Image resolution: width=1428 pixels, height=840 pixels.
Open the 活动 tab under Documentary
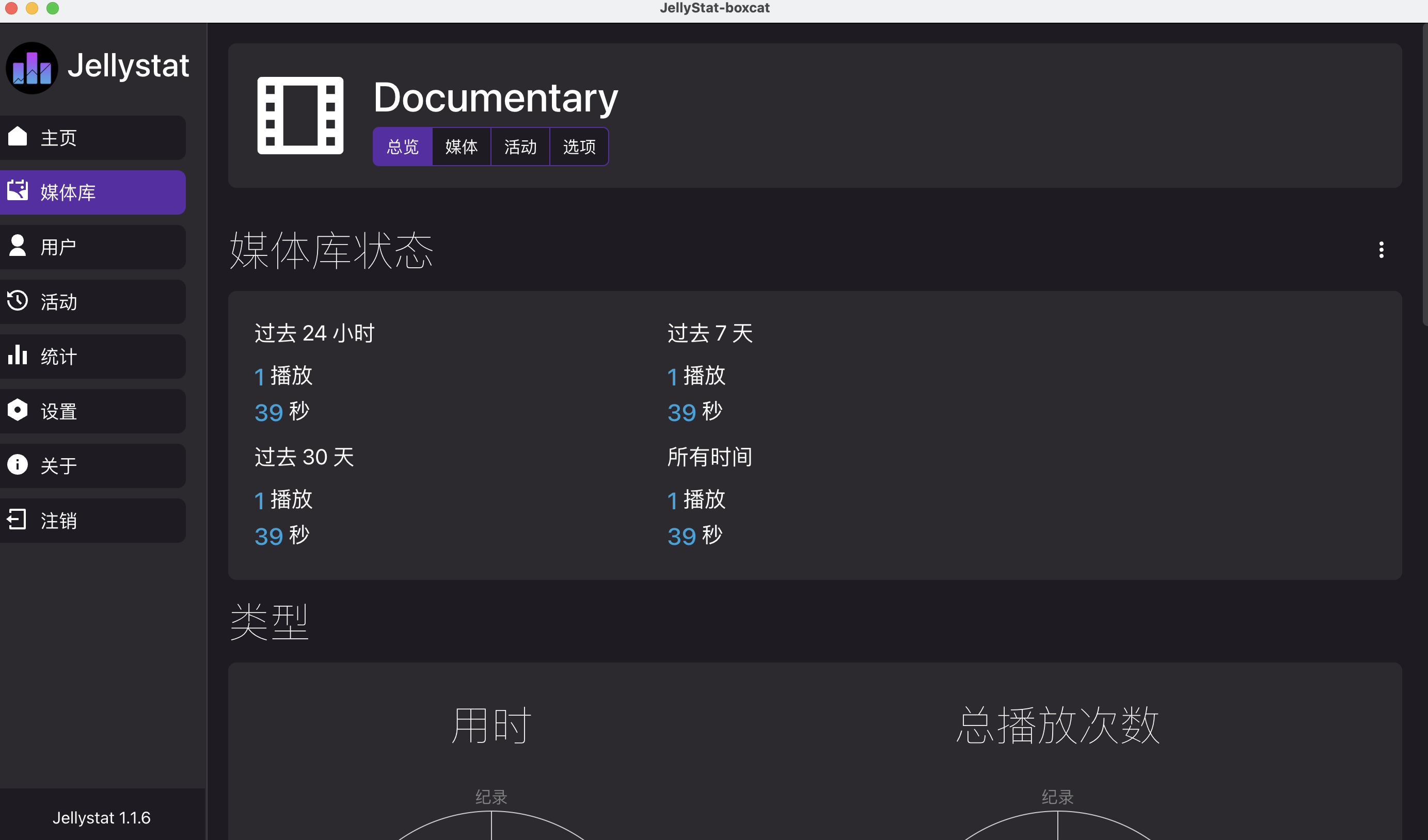521,147
